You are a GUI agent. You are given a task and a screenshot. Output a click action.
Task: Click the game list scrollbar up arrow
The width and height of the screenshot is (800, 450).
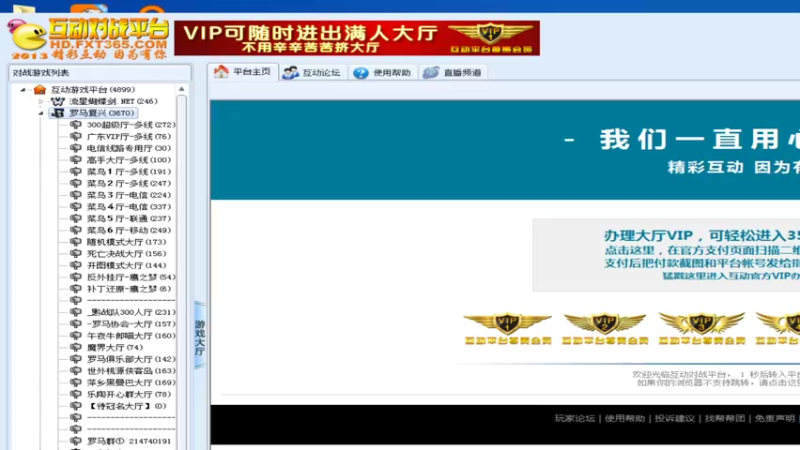tap(182, 89)
